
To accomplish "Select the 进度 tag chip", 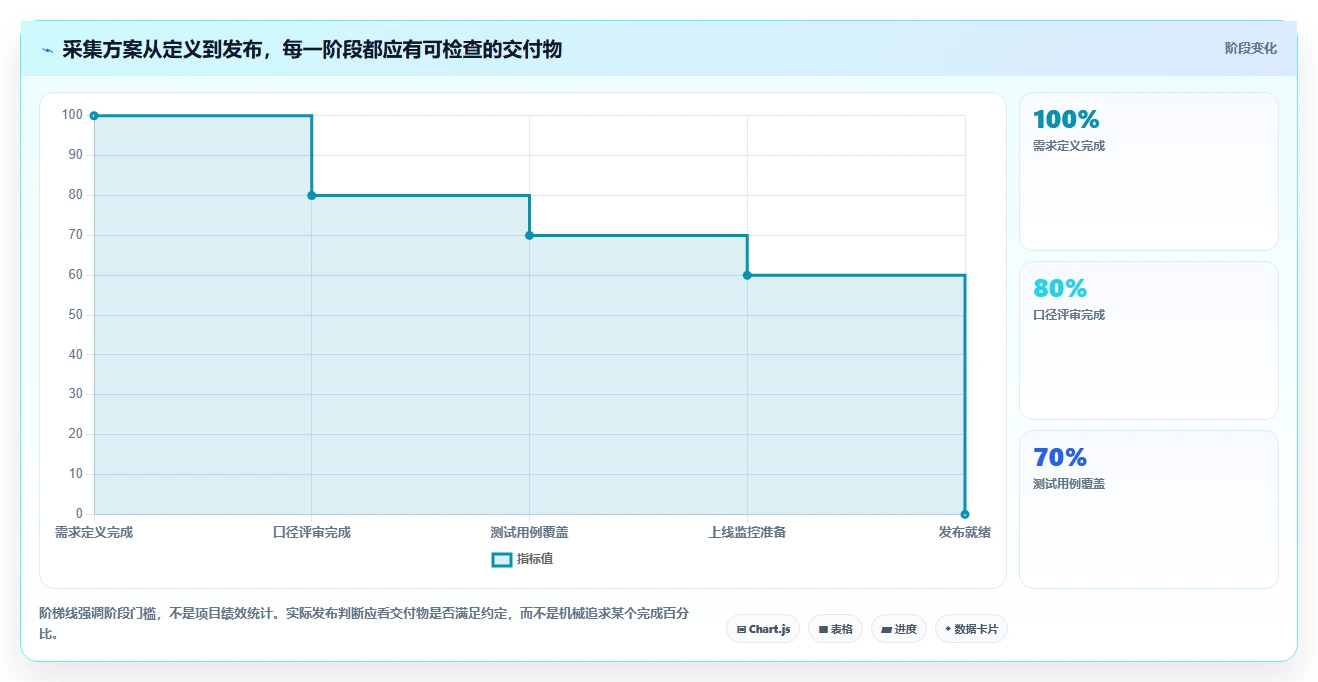I will coord(898,629).
